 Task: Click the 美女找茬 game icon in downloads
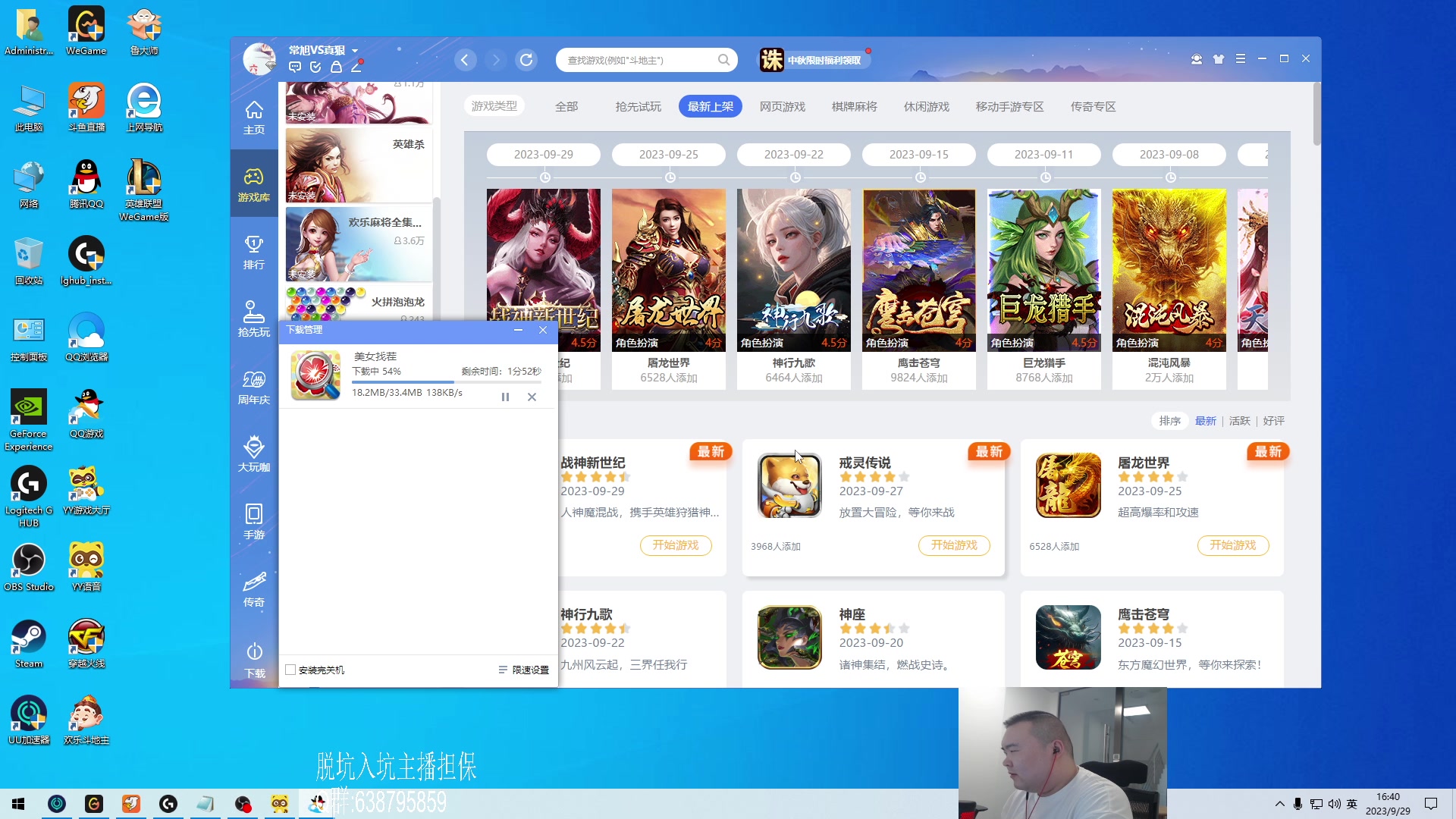tap(315, 375)
